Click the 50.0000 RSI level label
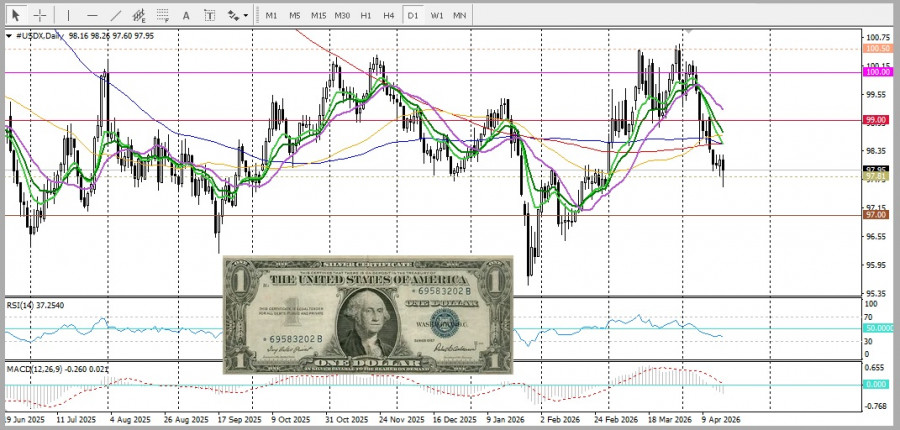Image resolution: width=900 pixels, height=430 pixels. tap(878, 328)
